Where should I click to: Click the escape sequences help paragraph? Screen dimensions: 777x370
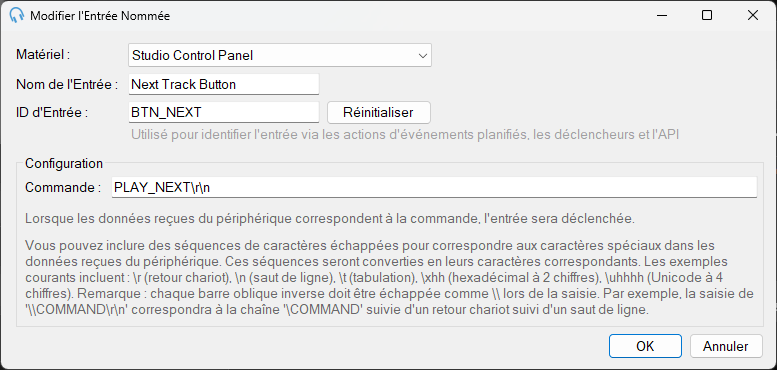tap(389, 278)
